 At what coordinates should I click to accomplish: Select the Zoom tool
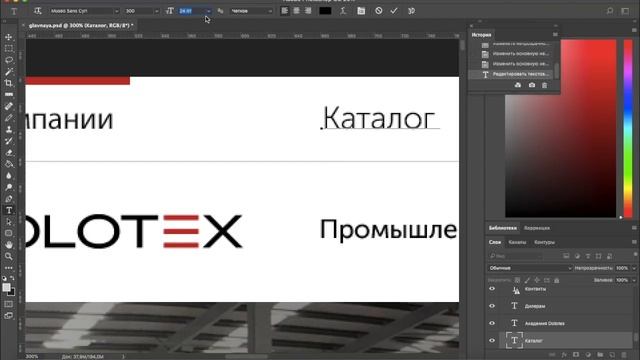pos(9,256)
